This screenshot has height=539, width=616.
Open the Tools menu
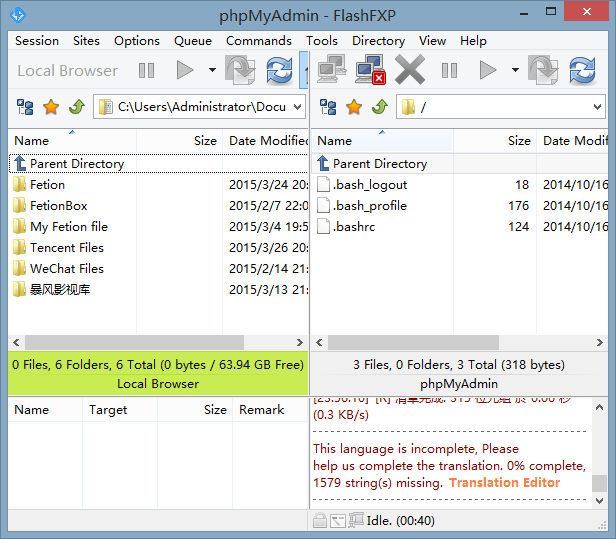(x=322, y=41)
